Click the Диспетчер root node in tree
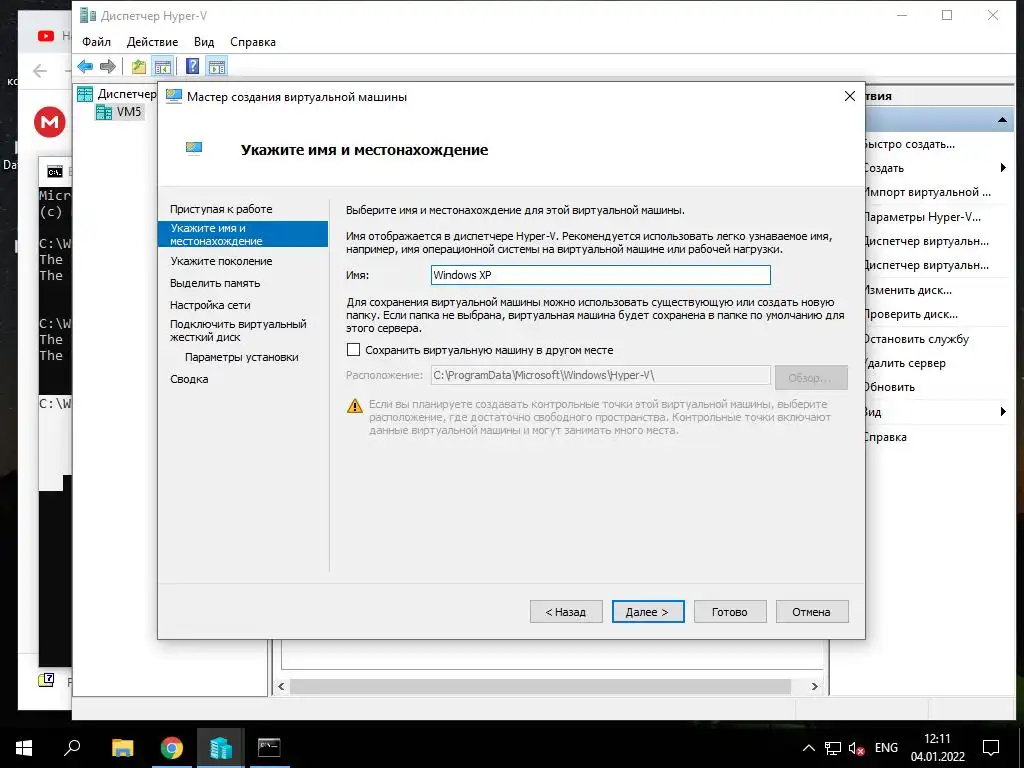The image size is (1024, 768). click(127, 94)
